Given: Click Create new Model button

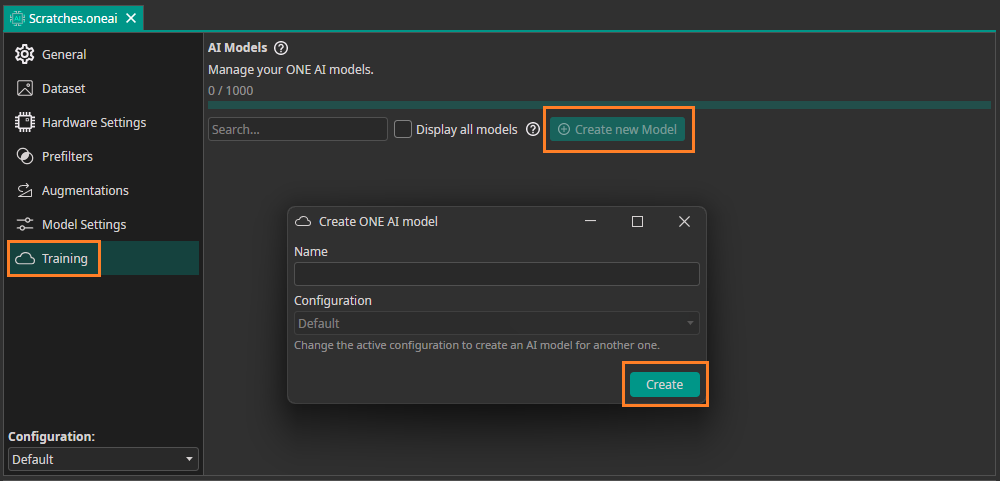Looking at the screenshot, I should [617, 130].
